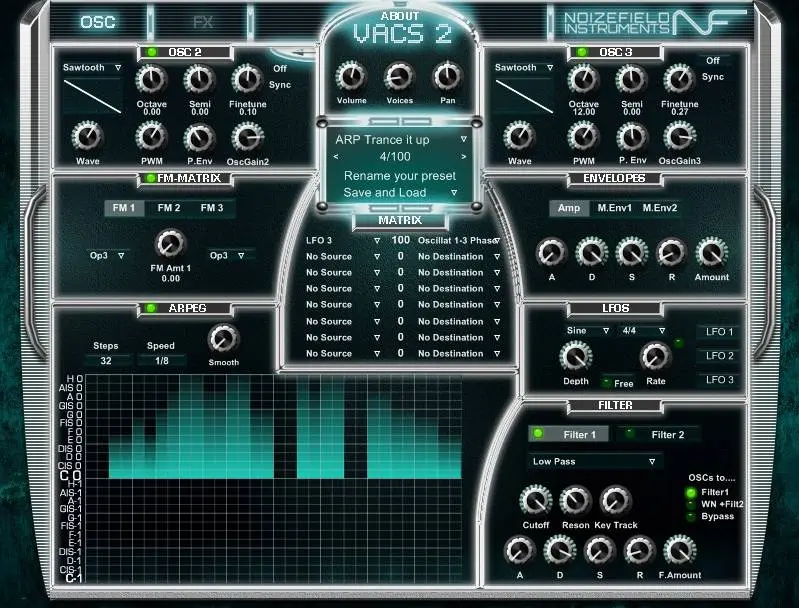Toggle the FM-Matrix power LED

[x=150, y=178]
